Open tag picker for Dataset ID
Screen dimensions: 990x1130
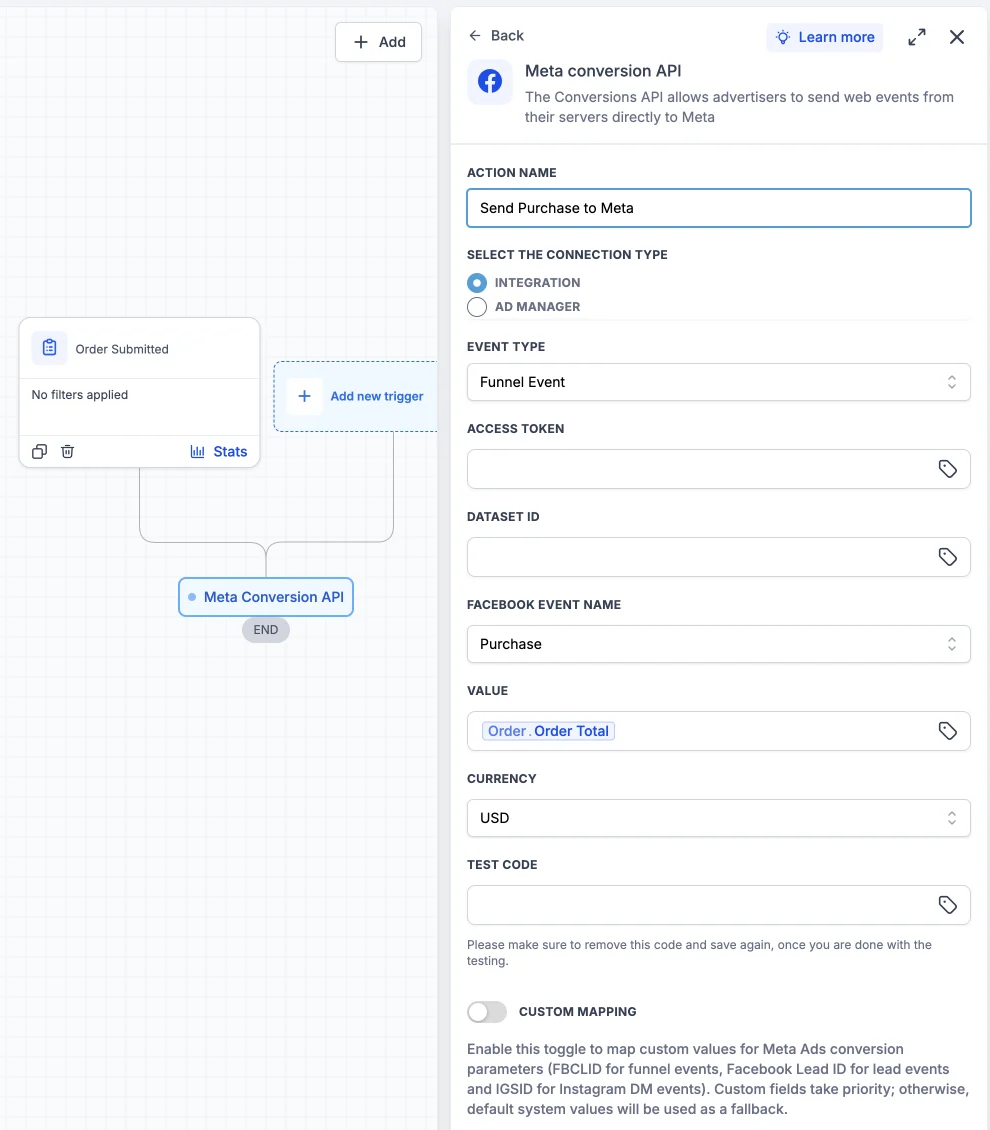[947, 557]
